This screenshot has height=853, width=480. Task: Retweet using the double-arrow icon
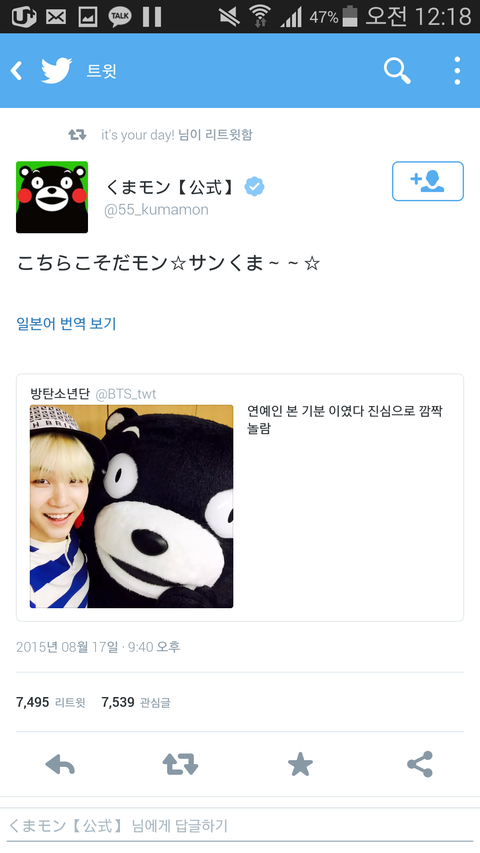coord(180,764)
